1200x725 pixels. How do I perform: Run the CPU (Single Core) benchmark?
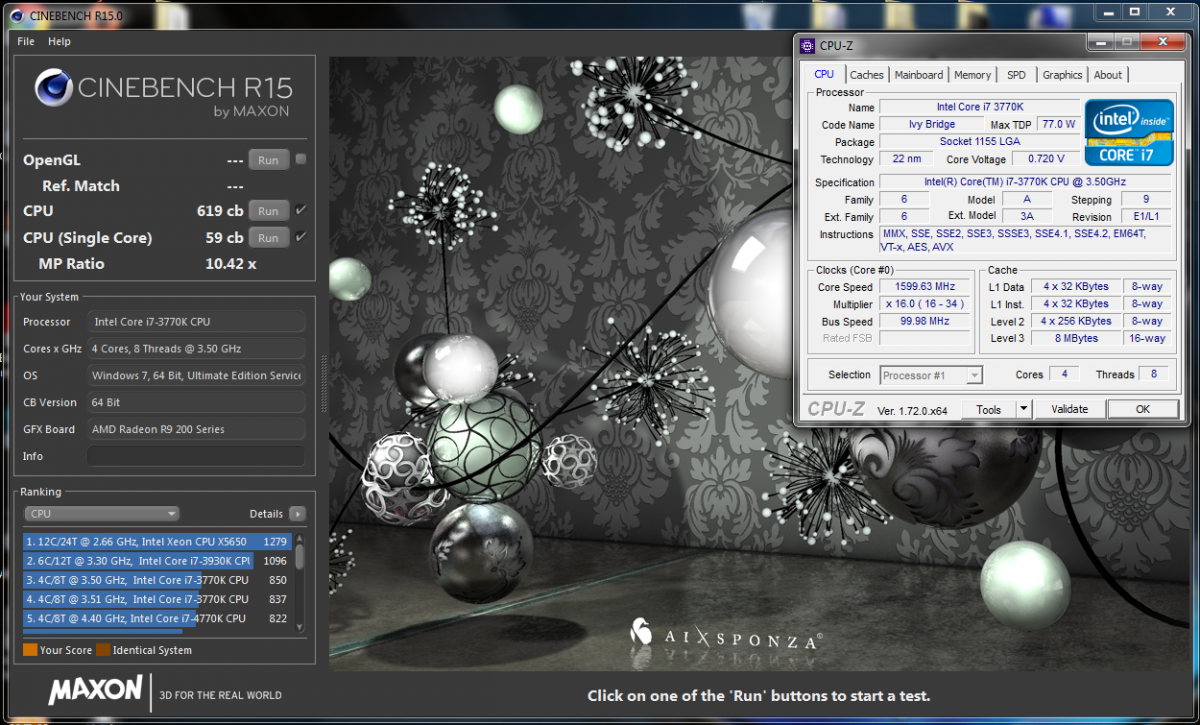[268, 238]
